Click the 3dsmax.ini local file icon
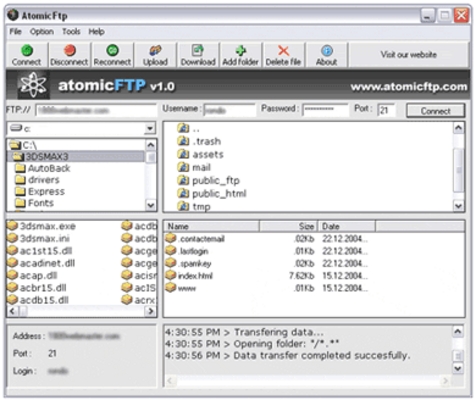 pos(12,238)
